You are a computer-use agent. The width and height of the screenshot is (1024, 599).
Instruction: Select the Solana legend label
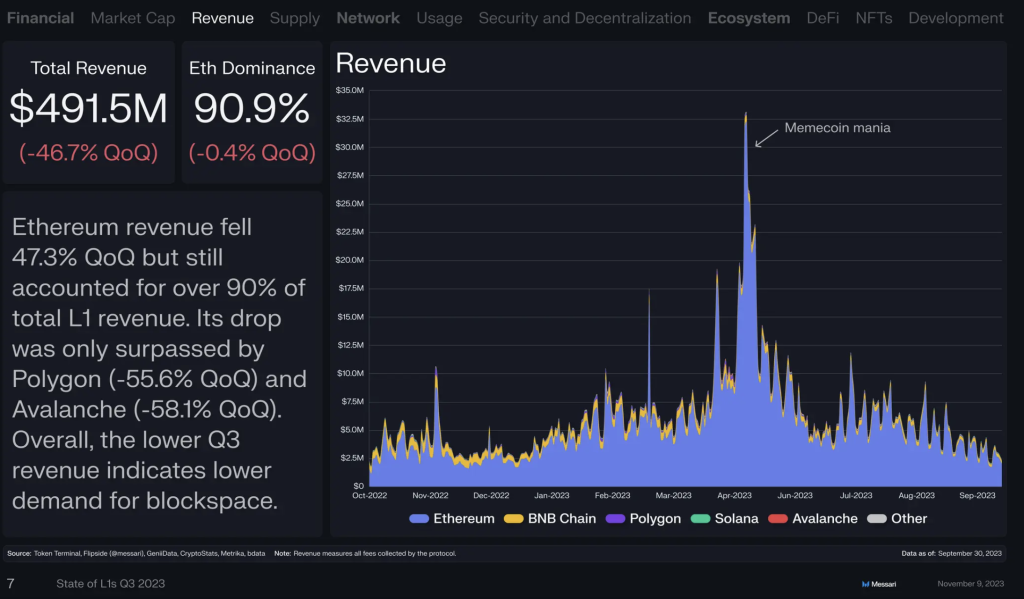(x=737, y=519)
